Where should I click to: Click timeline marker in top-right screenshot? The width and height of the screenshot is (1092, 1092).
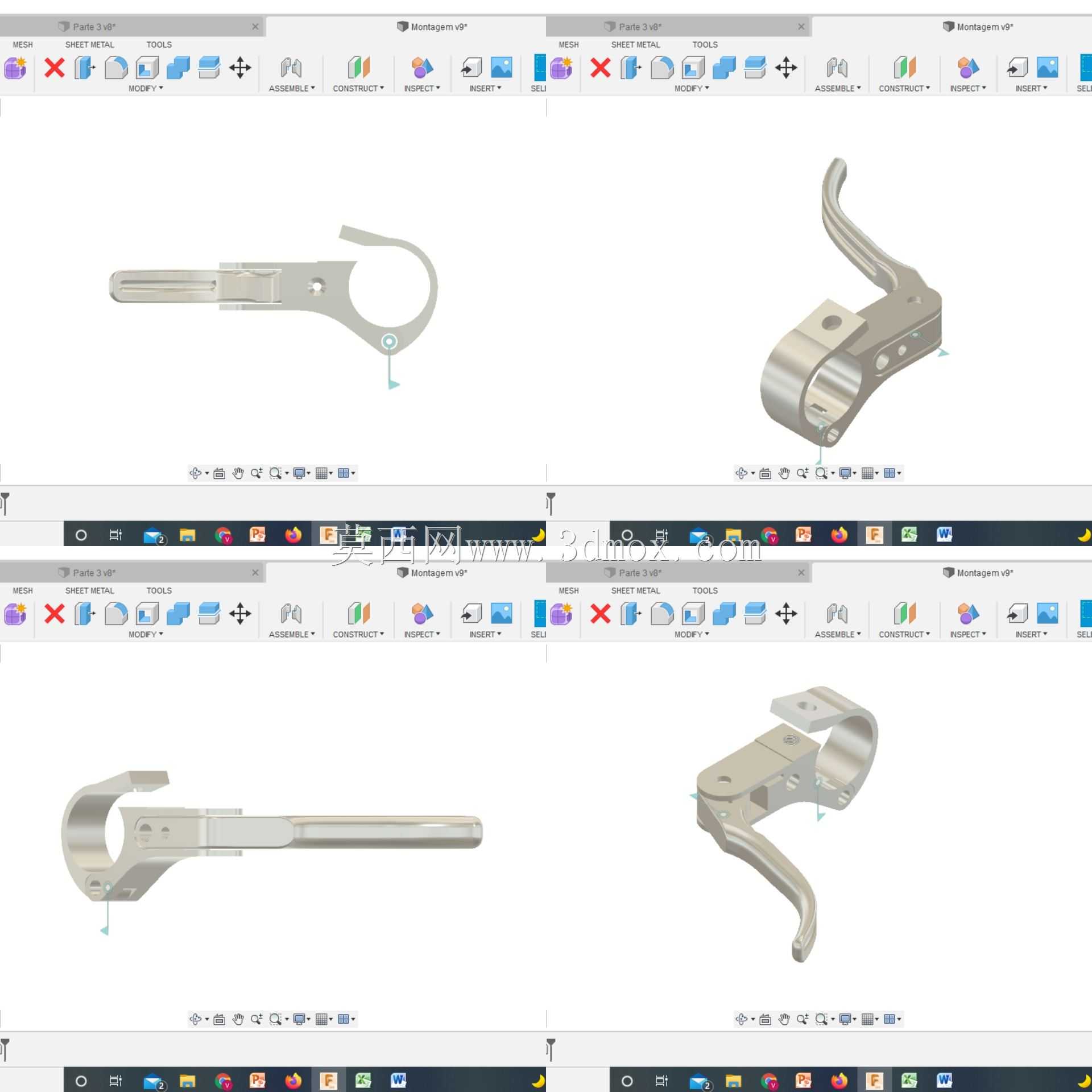pyautogui.click(x=551, y=503)
